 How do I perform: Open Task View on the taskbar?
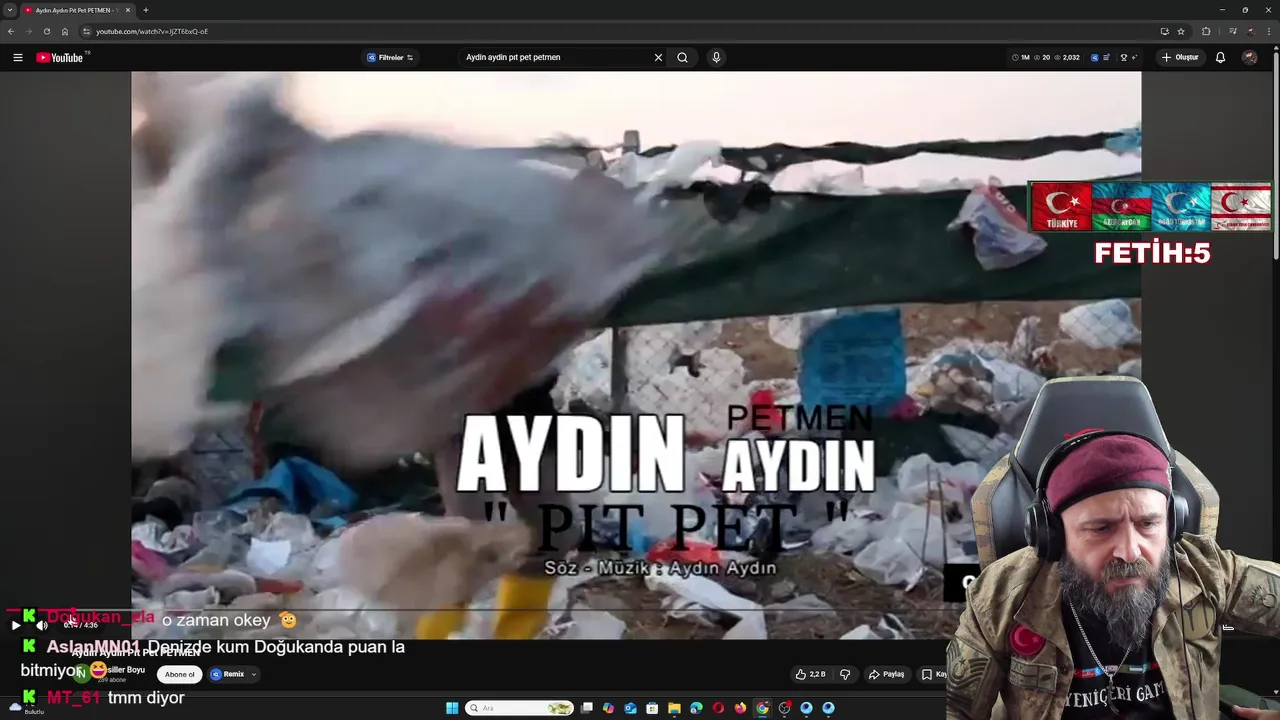point(587,708)
